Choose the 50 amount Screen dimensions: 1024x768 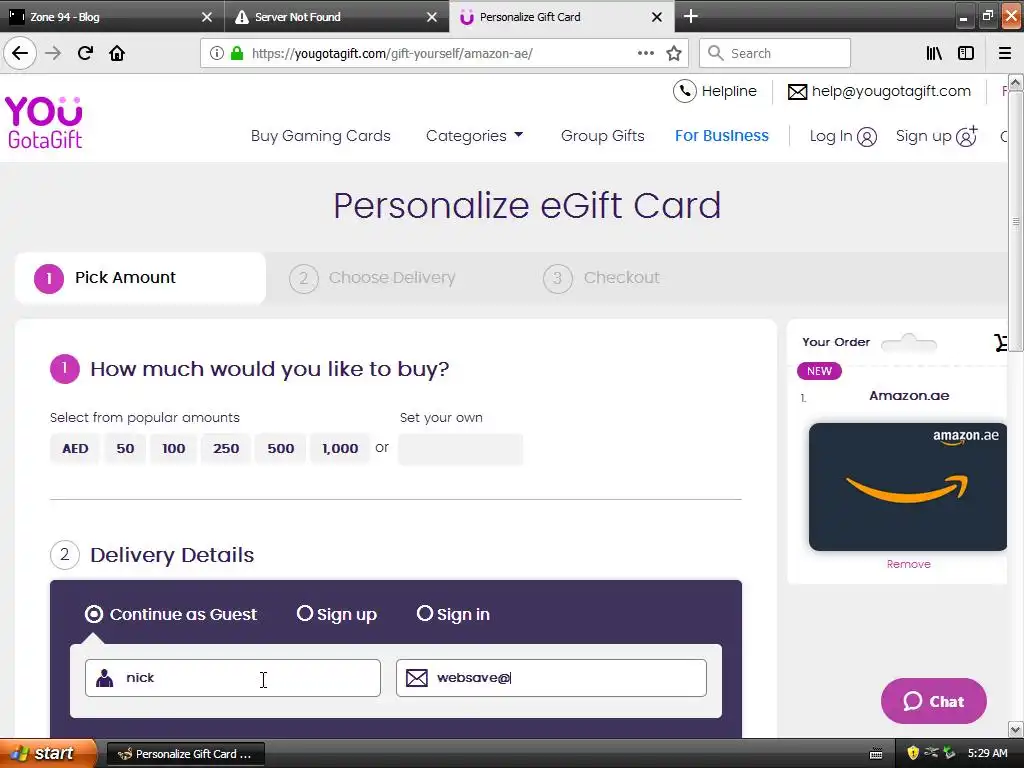click(125, 449)
